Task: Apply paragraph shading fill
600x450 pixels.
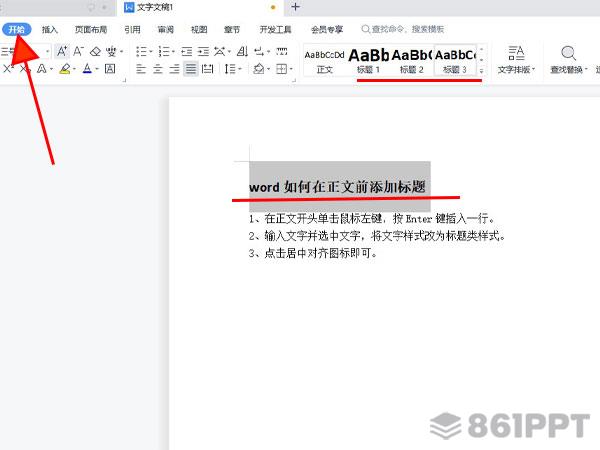Action: click(259, 69)
